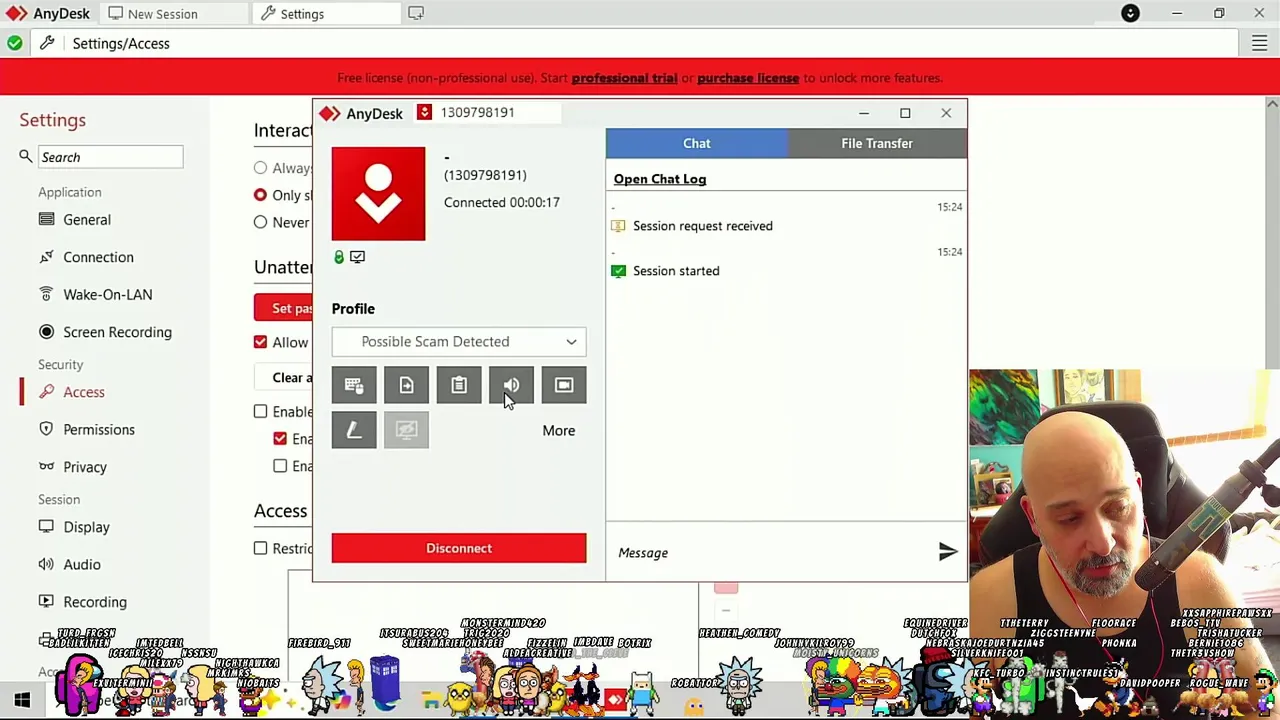This screenshot has width=1280, height=720.
Task: Toggle the clipboard permission icon
Action: pyautogui.click(x=459, y=385)
